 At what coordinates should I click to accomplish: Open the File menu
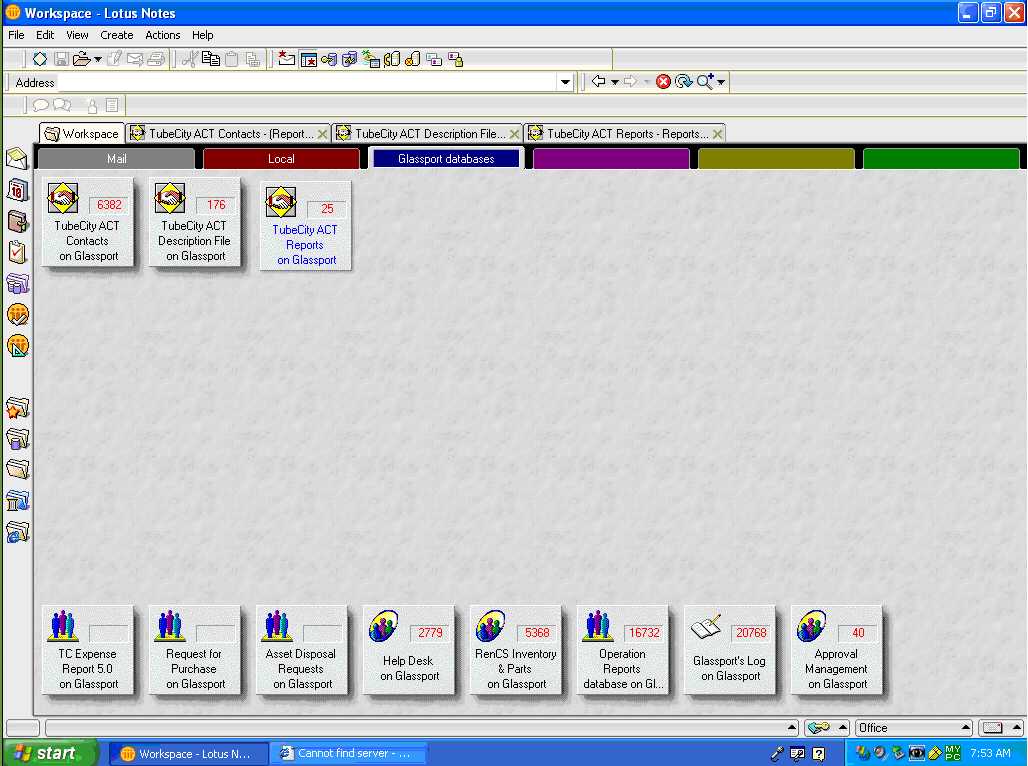(16, 35)
